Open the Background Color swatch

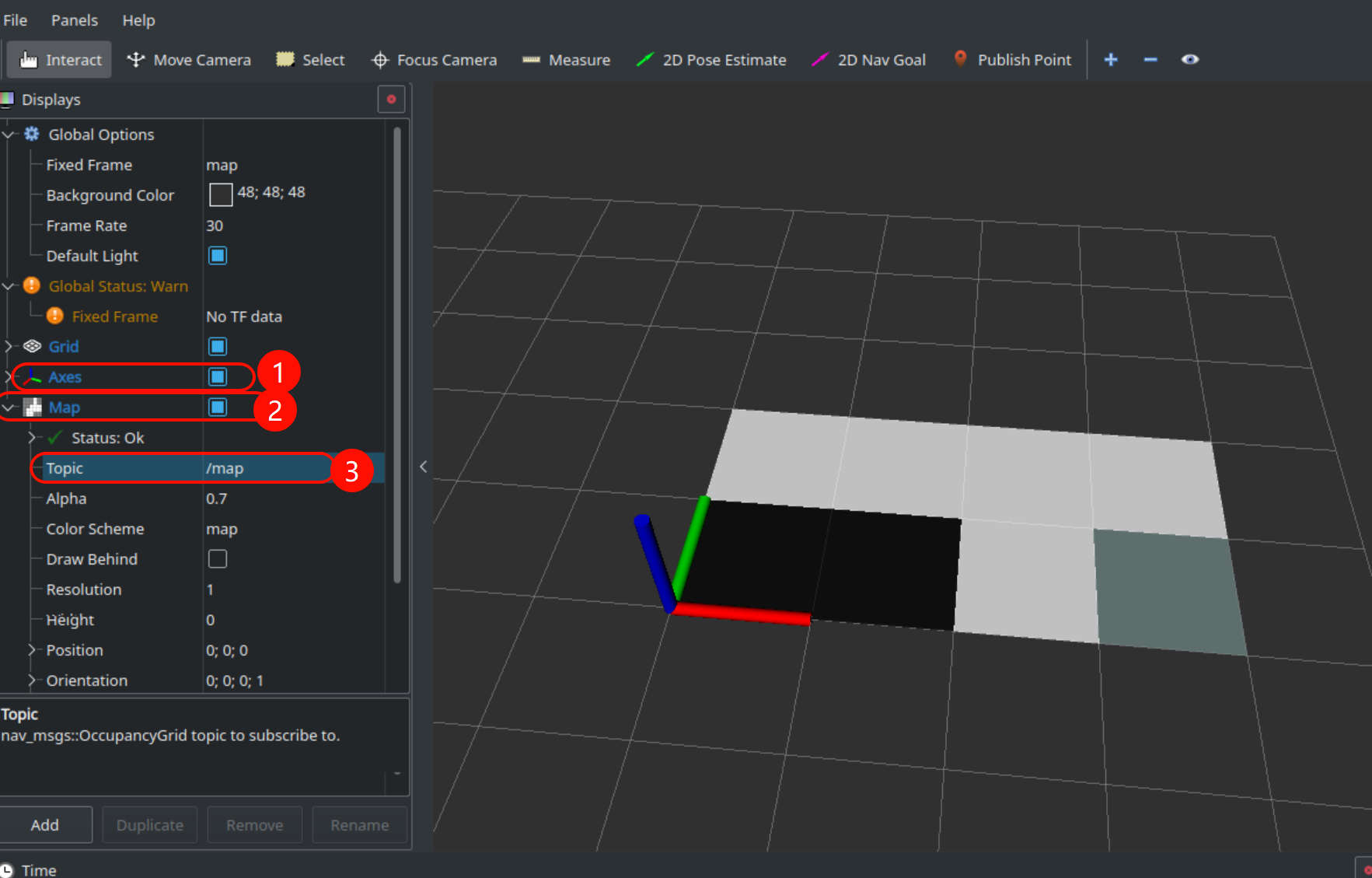221,194
